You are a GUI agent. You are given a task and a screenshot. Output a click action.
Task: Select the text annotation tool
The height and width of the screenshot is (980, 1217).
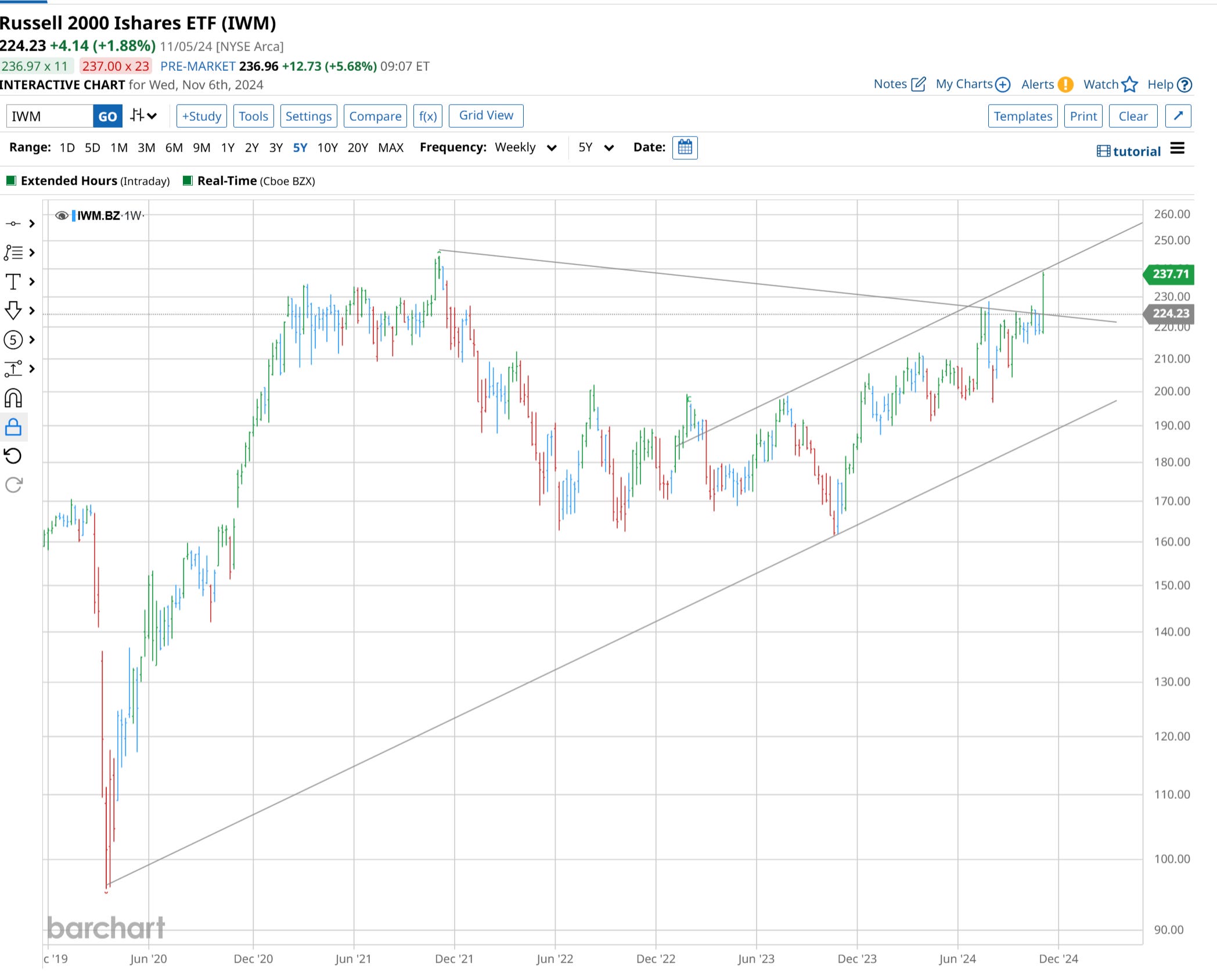tap(13, 282)
